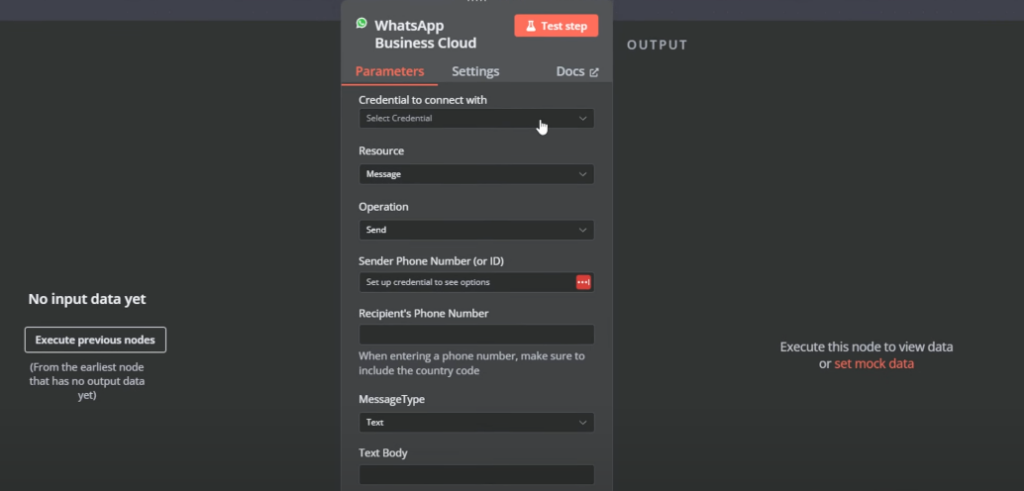The width and height of the screenshot is (1024, 491).
Task: Open the Select Credential dropdown
Action: pyautogui.click(x=476, y=118)
